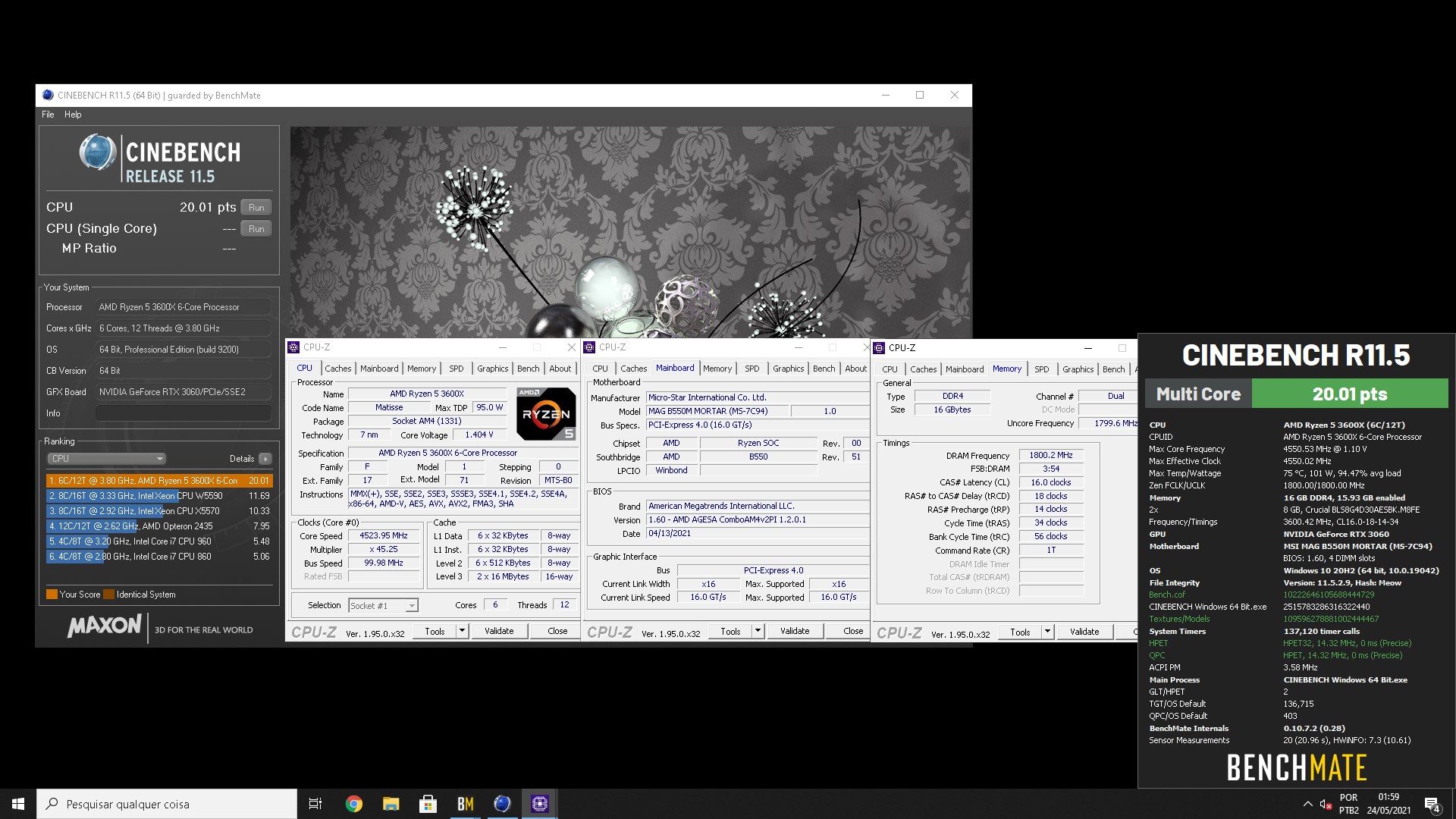Click the Mainboard CPU-Z window title icon
This screenshot has width=1456, height=819.
(x=589, y=347)
